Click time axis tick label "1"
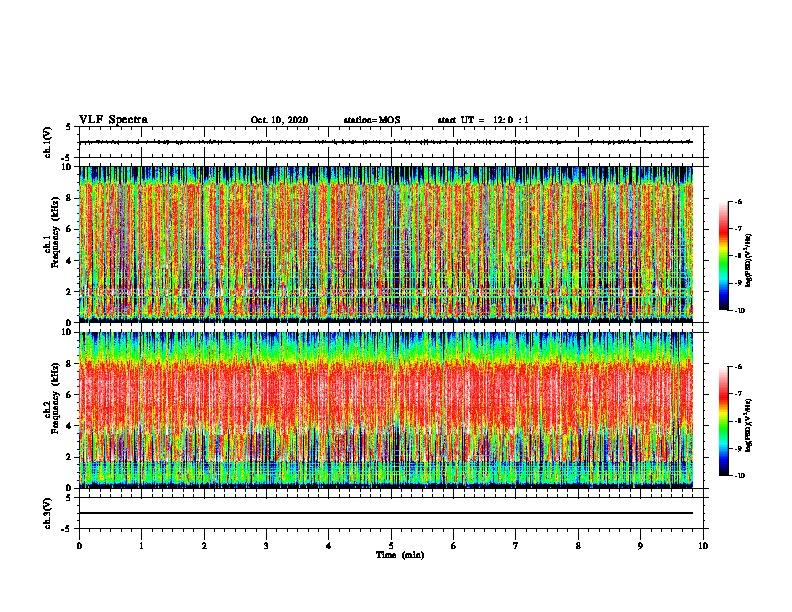 [141, 545]
